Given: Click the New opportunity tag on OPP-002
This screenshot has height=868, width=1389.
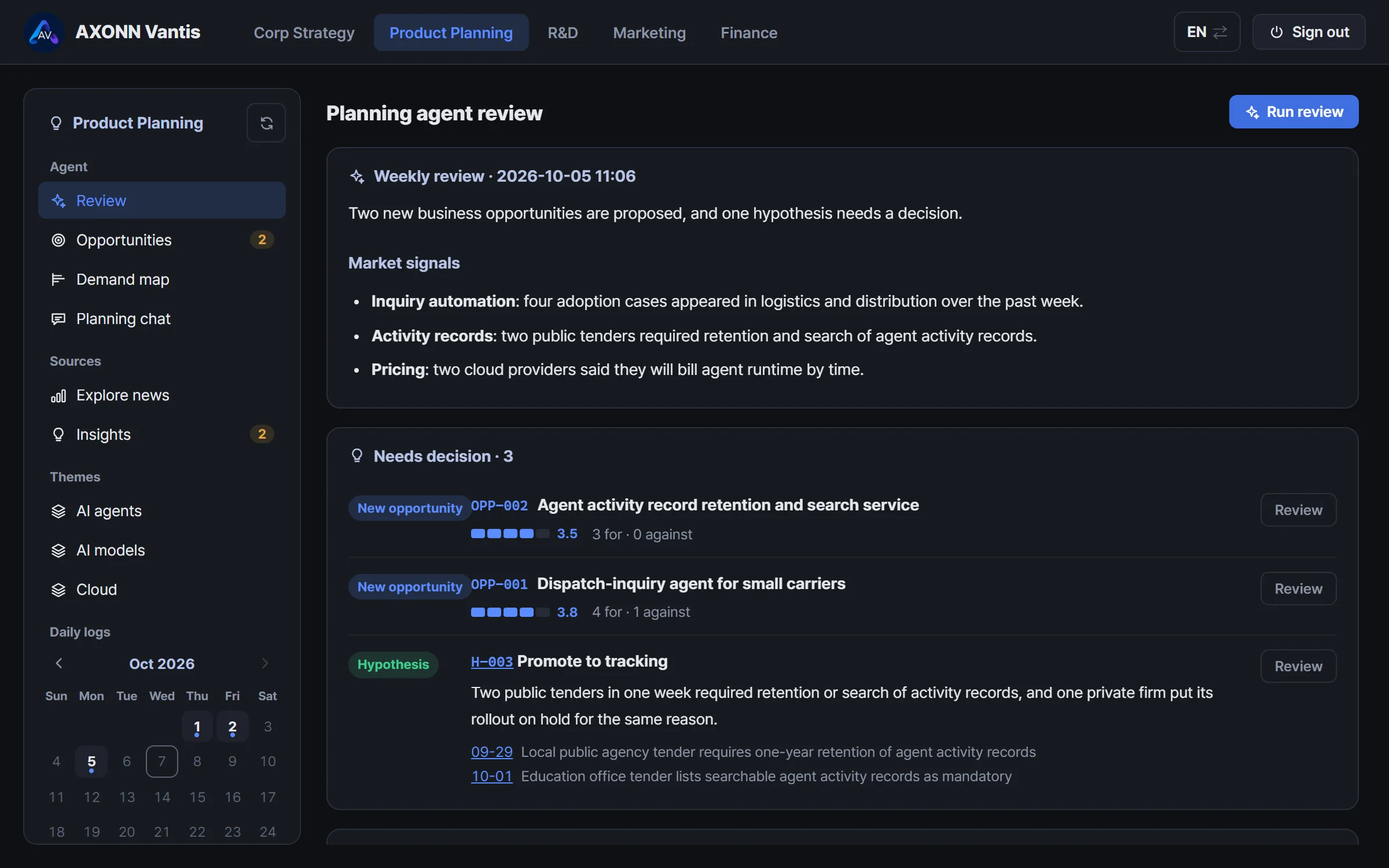Looking at the screenshot, I should (410, 508).
